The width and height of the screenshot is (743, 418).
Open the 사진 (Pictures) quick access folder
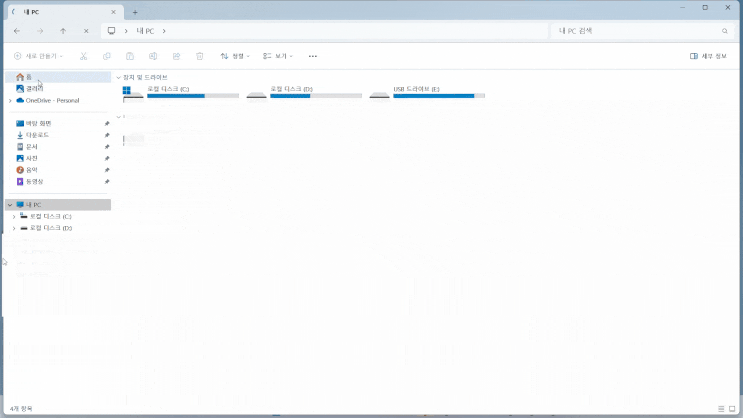coord(58,158)
